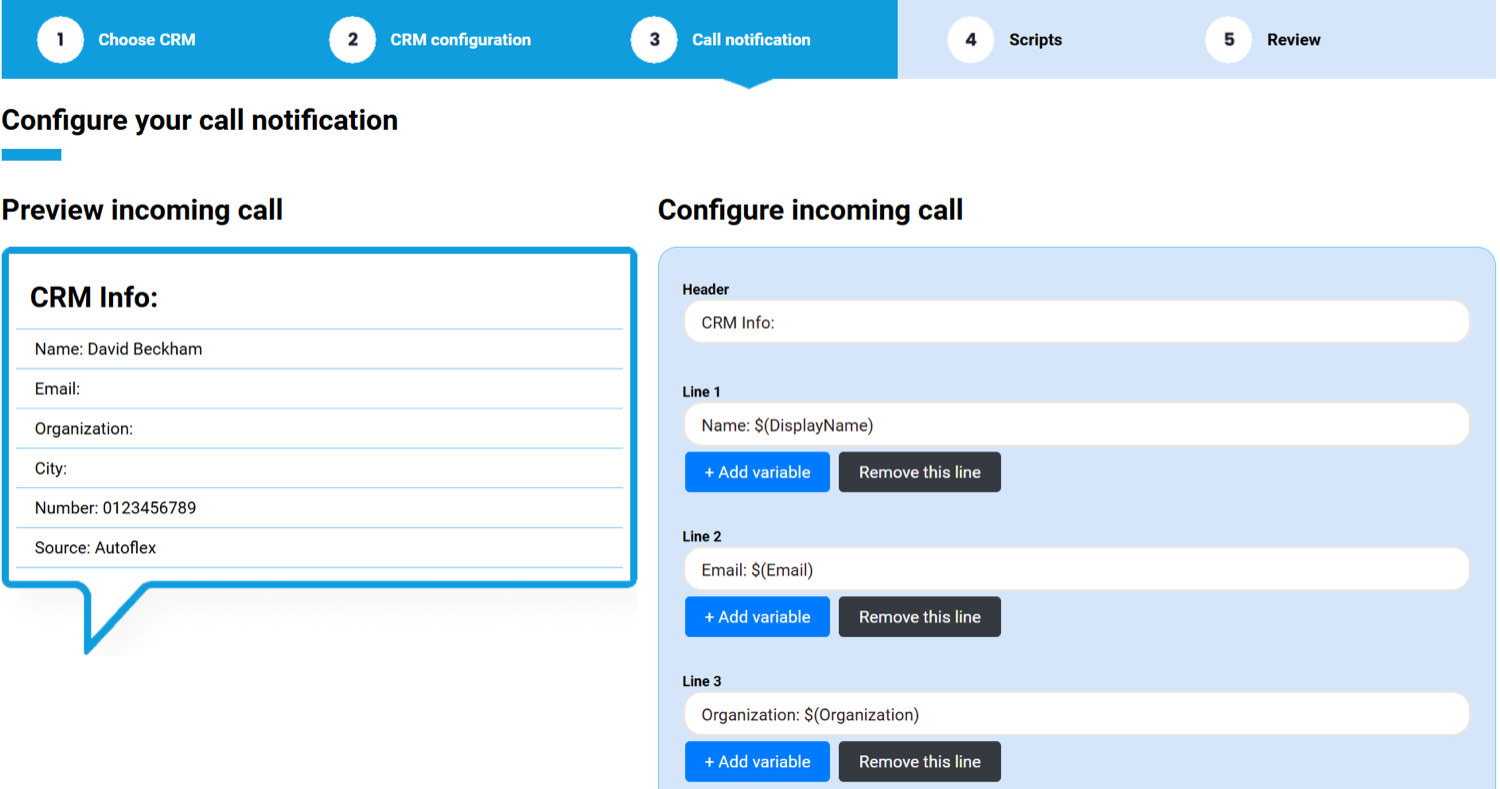The width and height of the screenshot is (1500, 789).
Task: Select "Email:" row in the preview
Action: click(319, 389)
